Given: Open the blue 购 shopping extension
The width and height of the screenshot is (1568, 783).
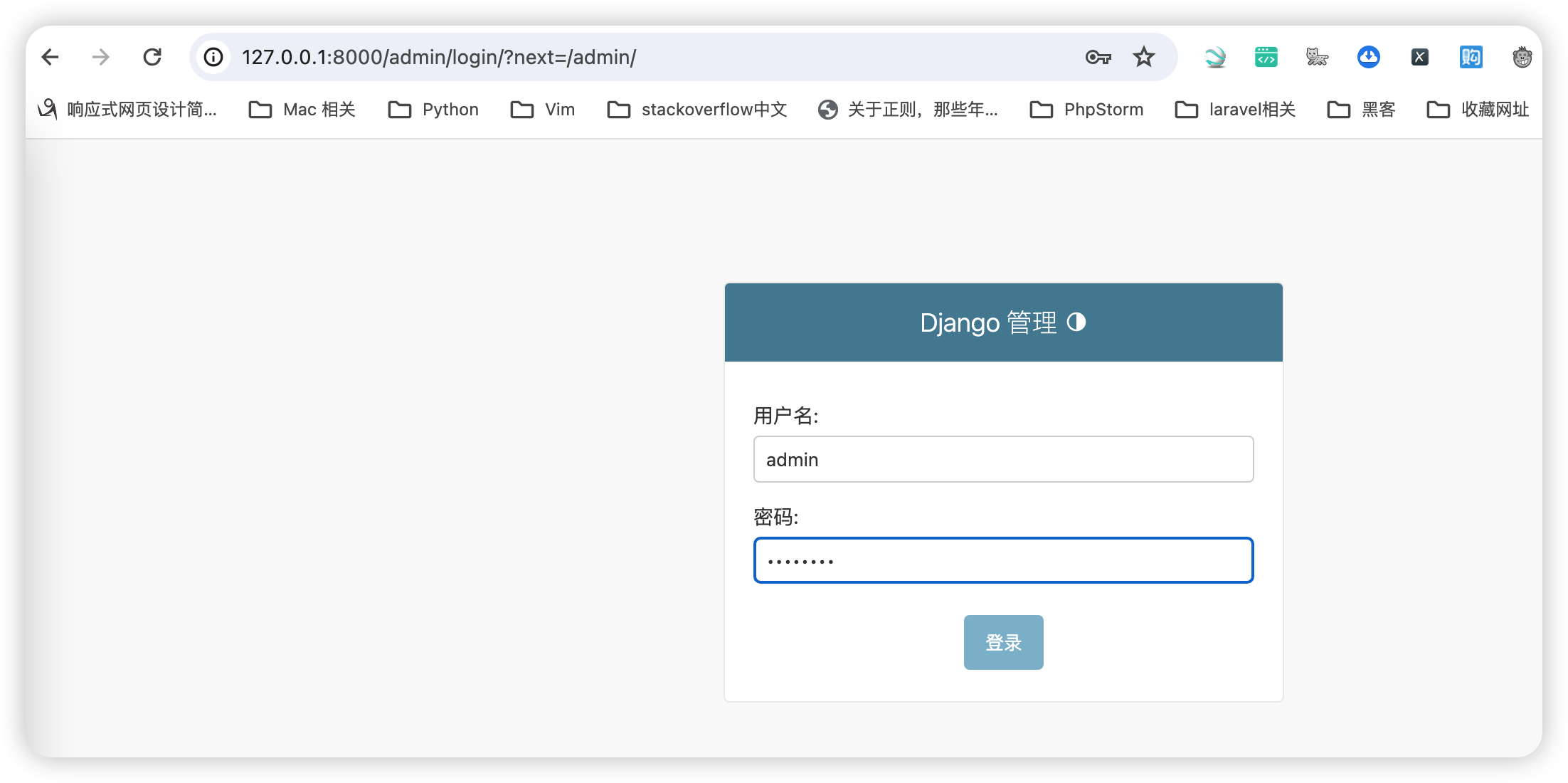Looking at the screenshot, I should (1471, 57).
